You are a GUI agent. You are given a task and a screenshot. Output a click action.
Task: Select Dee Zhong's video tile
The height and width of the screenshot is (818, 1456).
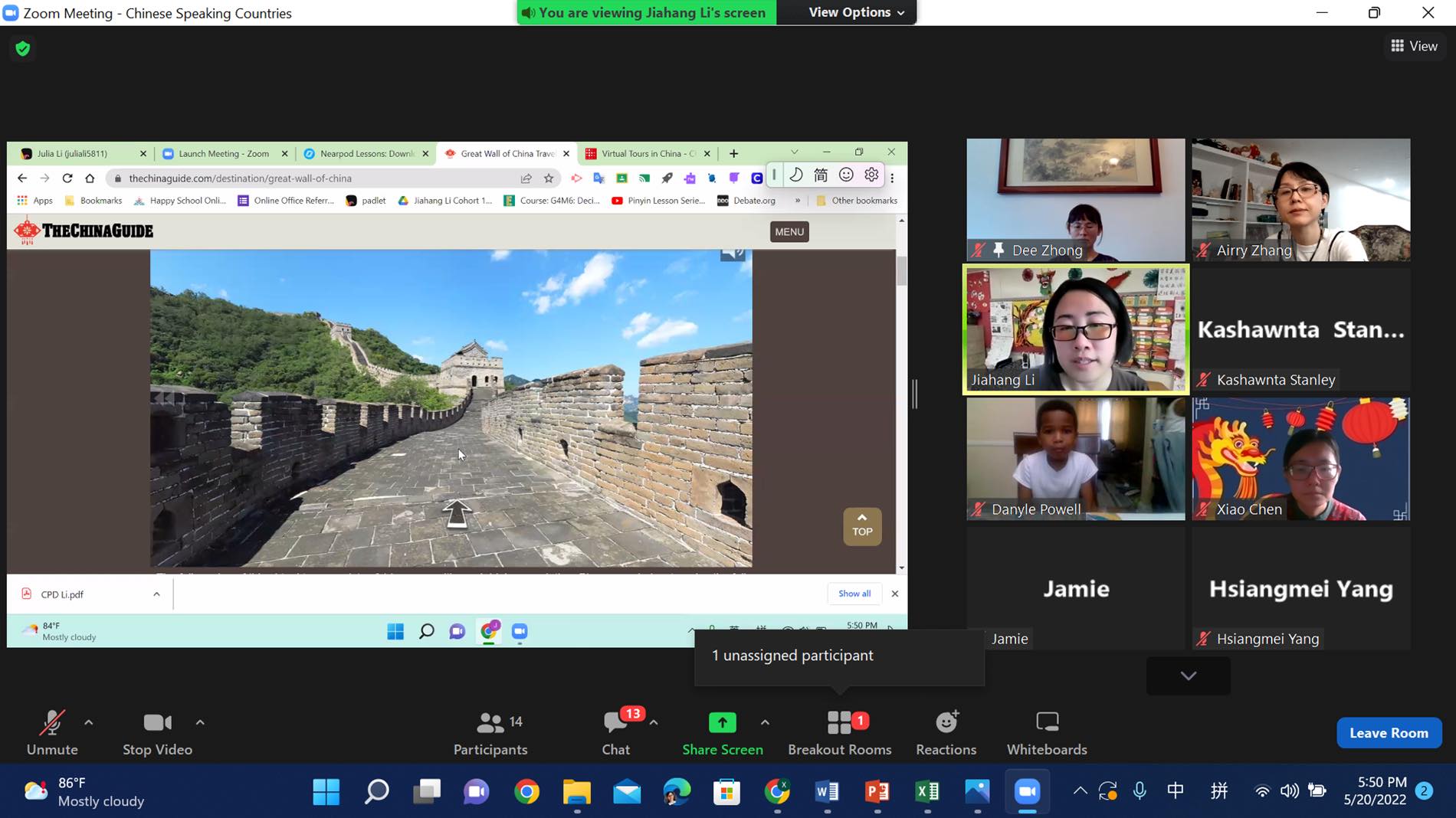(1076, 200)
